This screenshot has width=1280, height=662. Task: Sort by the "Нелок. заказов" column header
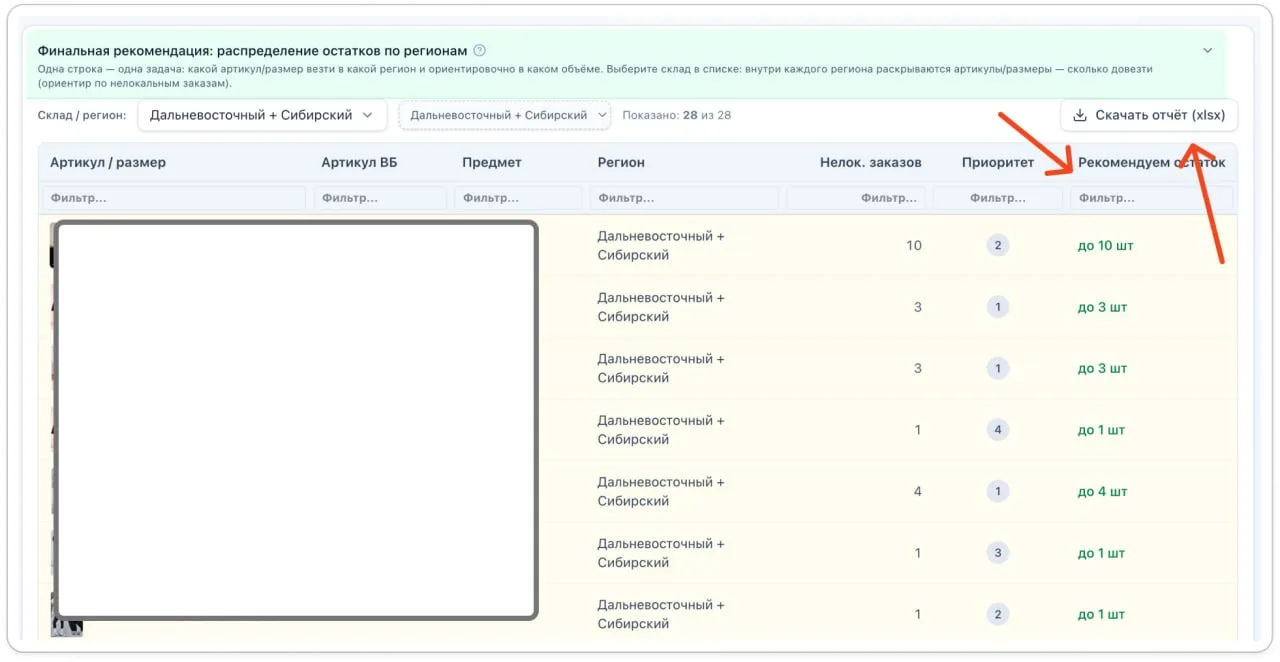[870, 162]
